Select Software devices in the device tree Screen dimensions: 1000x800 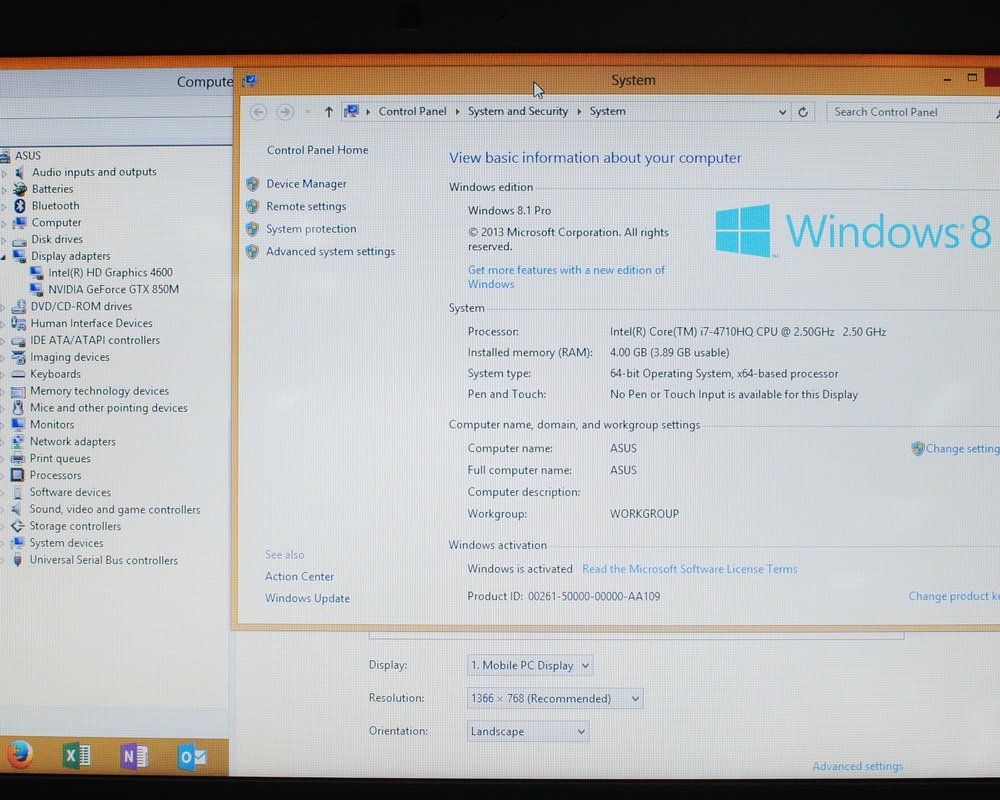pos(70,493)
